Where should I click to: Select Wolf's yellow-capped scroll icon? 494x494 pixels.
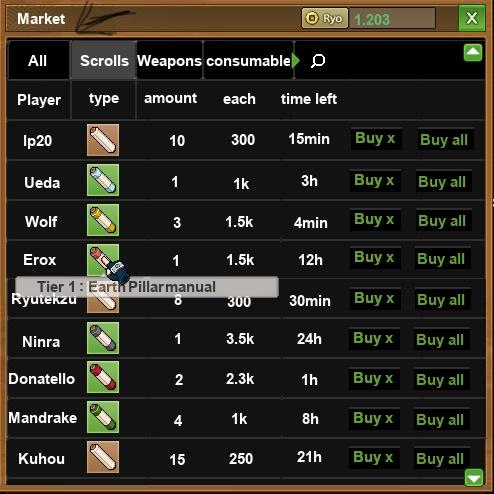103,220
